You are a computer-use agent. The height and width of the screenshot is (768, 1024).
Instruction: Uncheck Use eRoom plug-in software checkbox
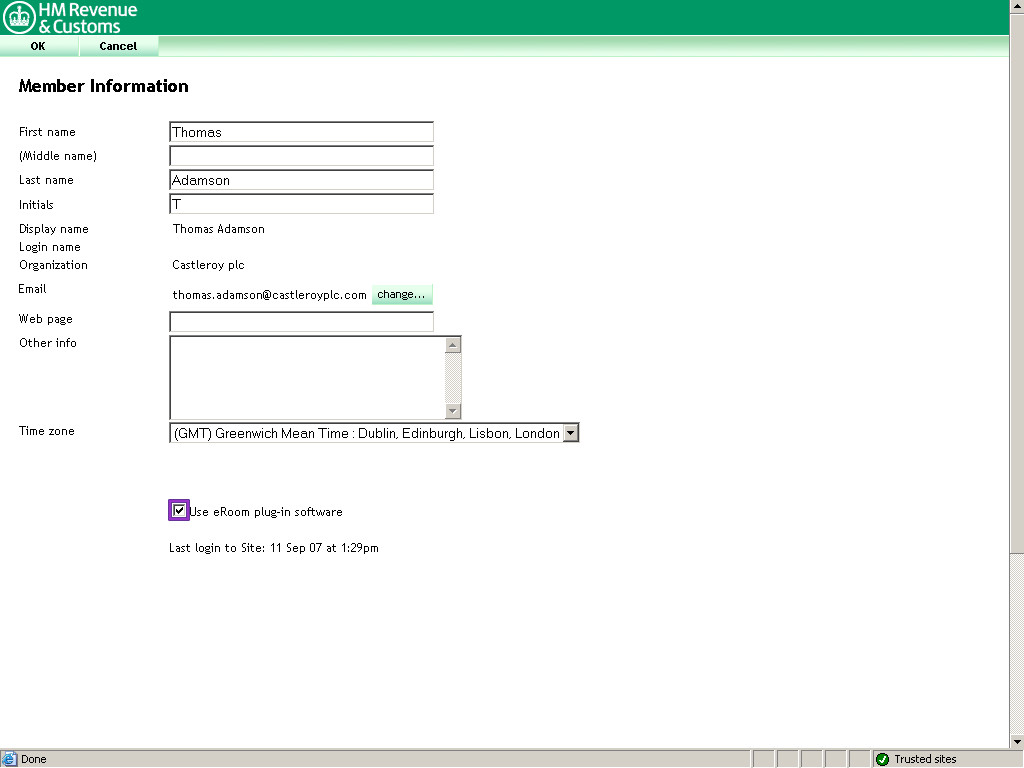pyautogui.click(x=179, y=511)
